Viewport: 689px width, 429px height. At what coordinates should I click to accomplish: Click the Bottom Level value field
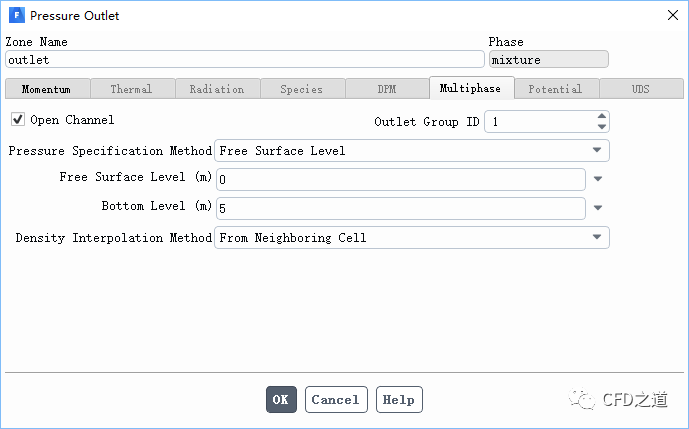(x=400, y=209)
